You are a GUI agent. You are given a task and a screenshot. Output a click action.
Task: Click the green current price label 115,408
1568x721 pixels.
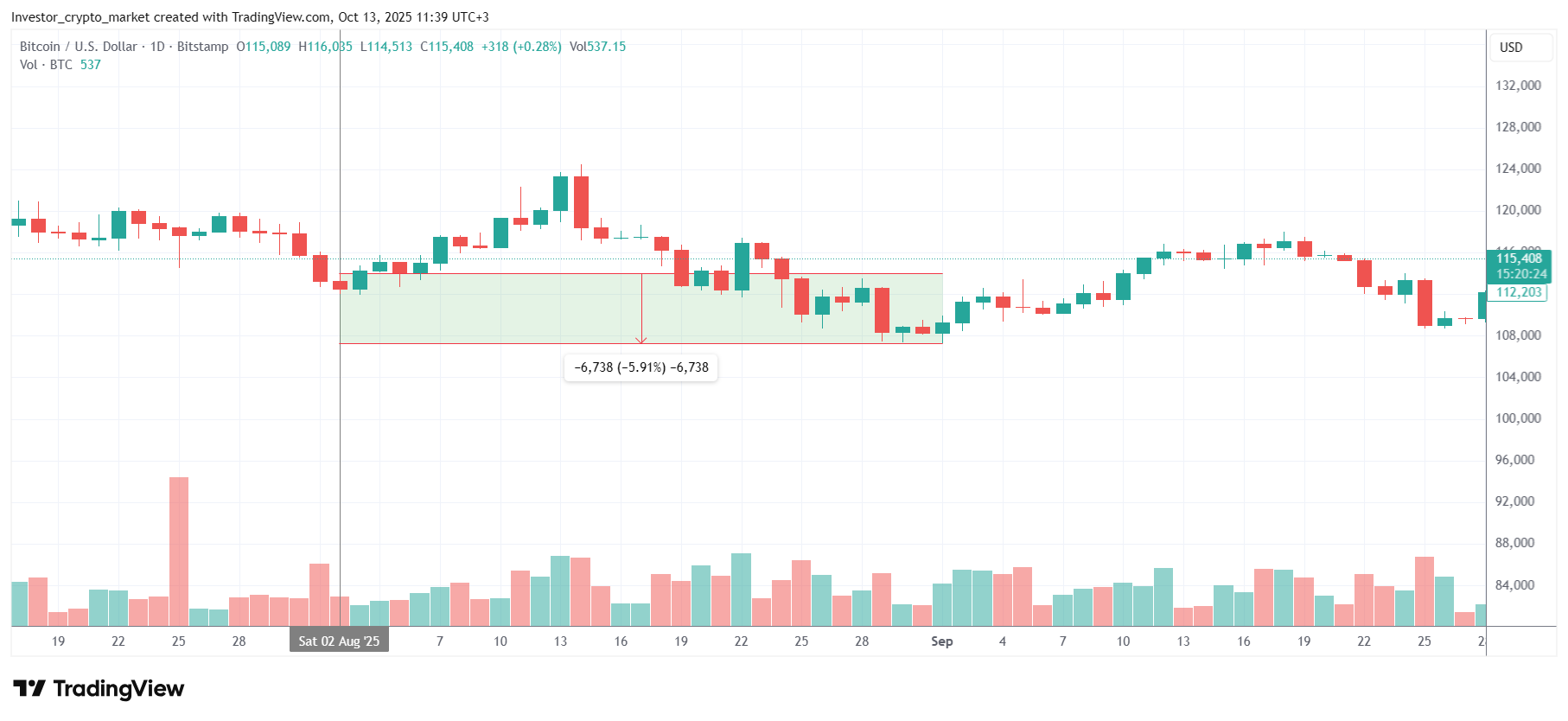[x=1519, y=258]
